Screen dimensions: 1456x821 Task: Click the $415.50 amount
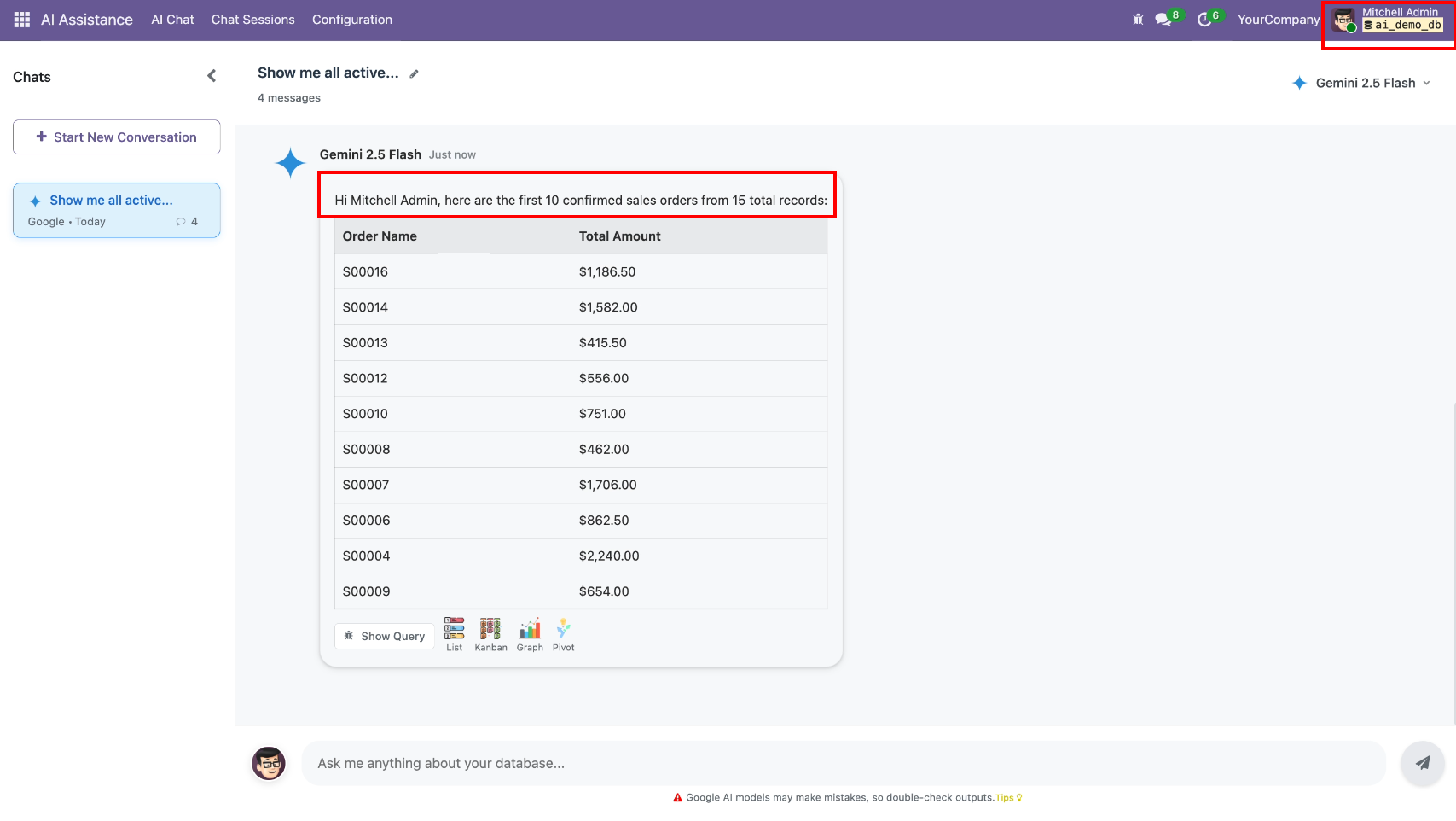pos(603,343)
